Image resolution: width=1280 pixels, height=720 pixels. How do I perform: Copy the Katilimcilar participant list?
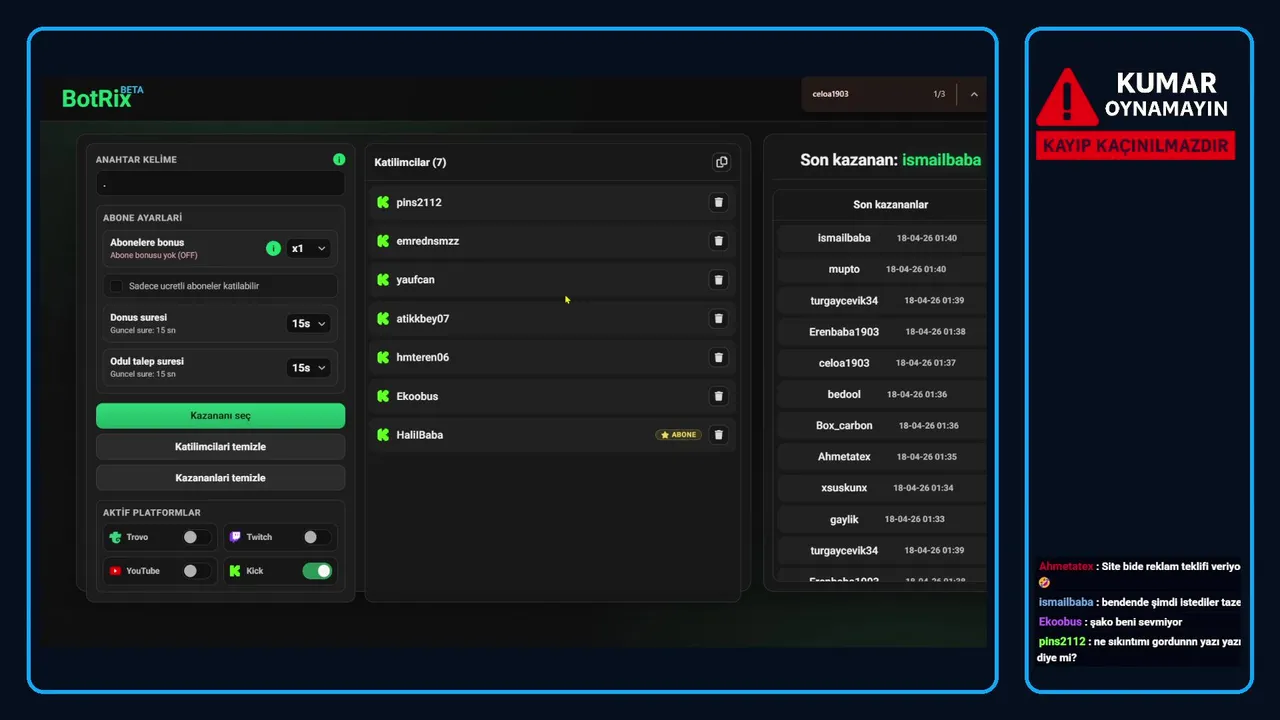722,162
